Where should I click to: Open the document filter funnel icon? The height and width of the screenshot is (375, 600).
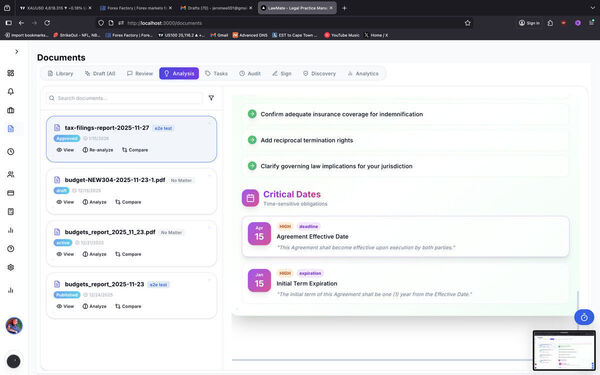[x=211, y=98]
